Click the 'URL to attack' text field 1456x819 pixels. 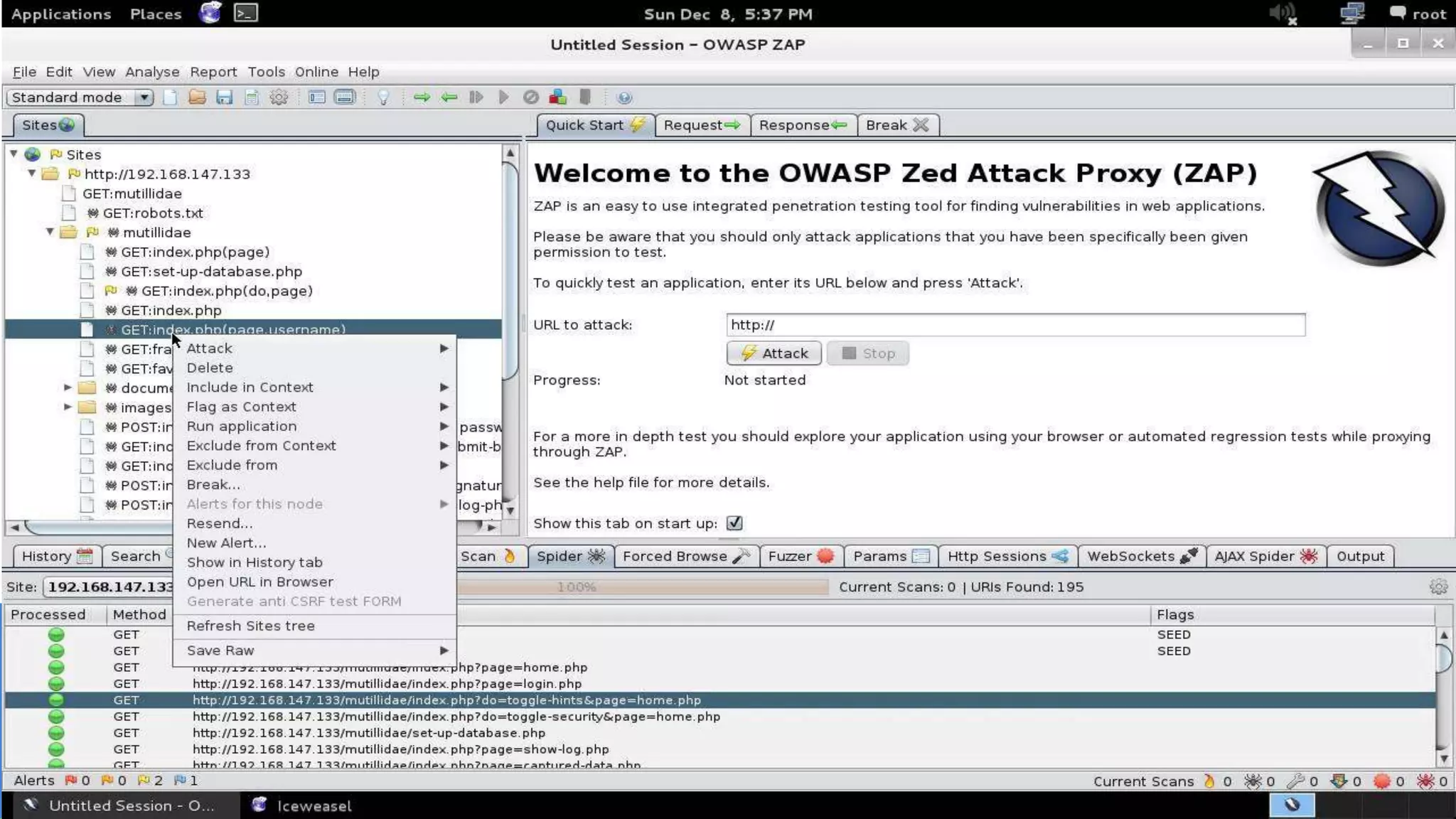point(1015,325)
